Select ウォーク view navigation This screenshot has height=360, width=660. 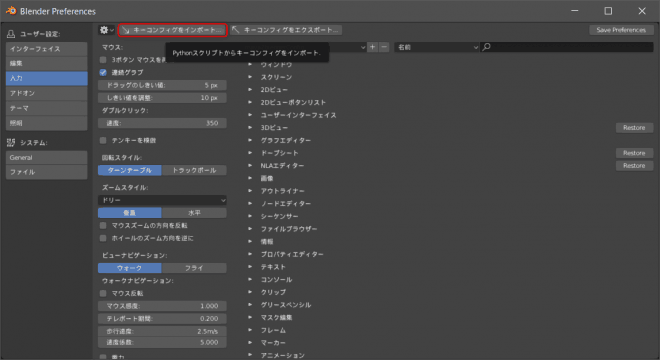(x=130, y=268)
